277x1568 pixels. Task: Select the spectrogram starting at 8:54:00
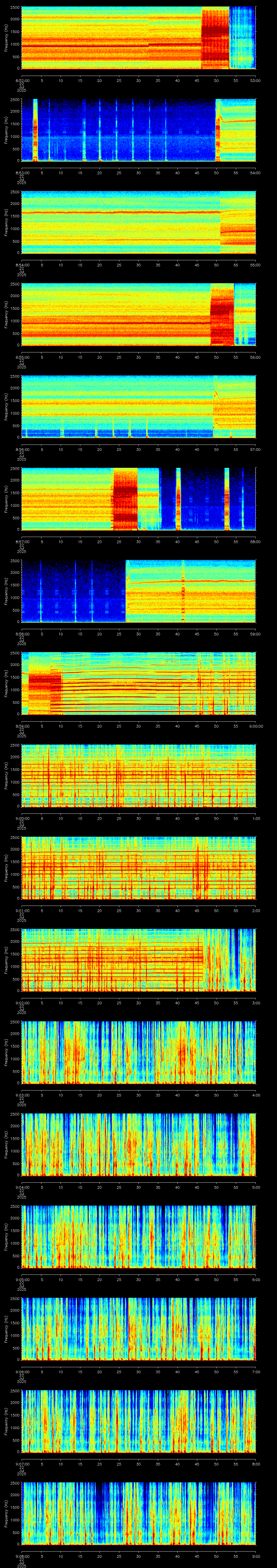point(138,222)
